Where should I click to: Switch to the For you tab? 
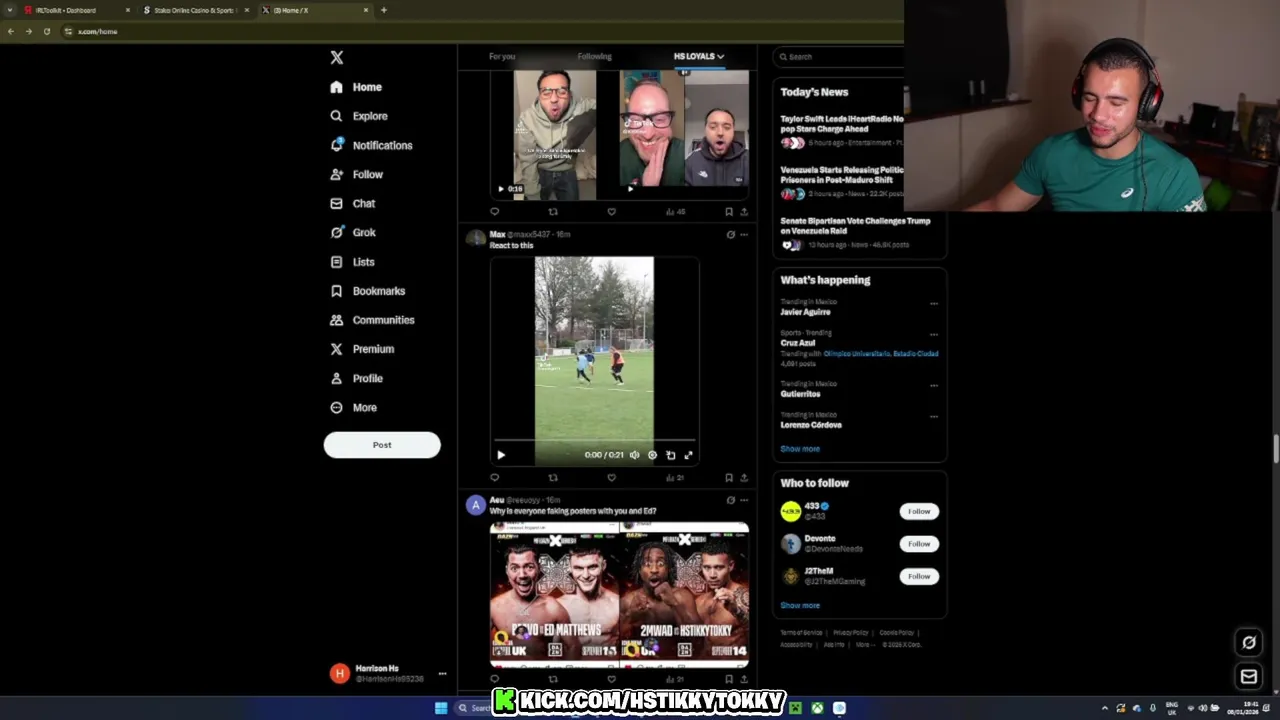[x=502, y=56]
